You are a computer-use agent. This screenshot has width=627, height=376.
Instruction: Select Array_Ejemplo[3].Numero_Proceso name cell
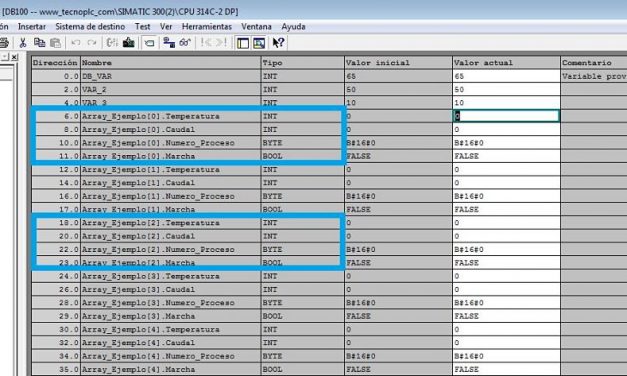170,303
